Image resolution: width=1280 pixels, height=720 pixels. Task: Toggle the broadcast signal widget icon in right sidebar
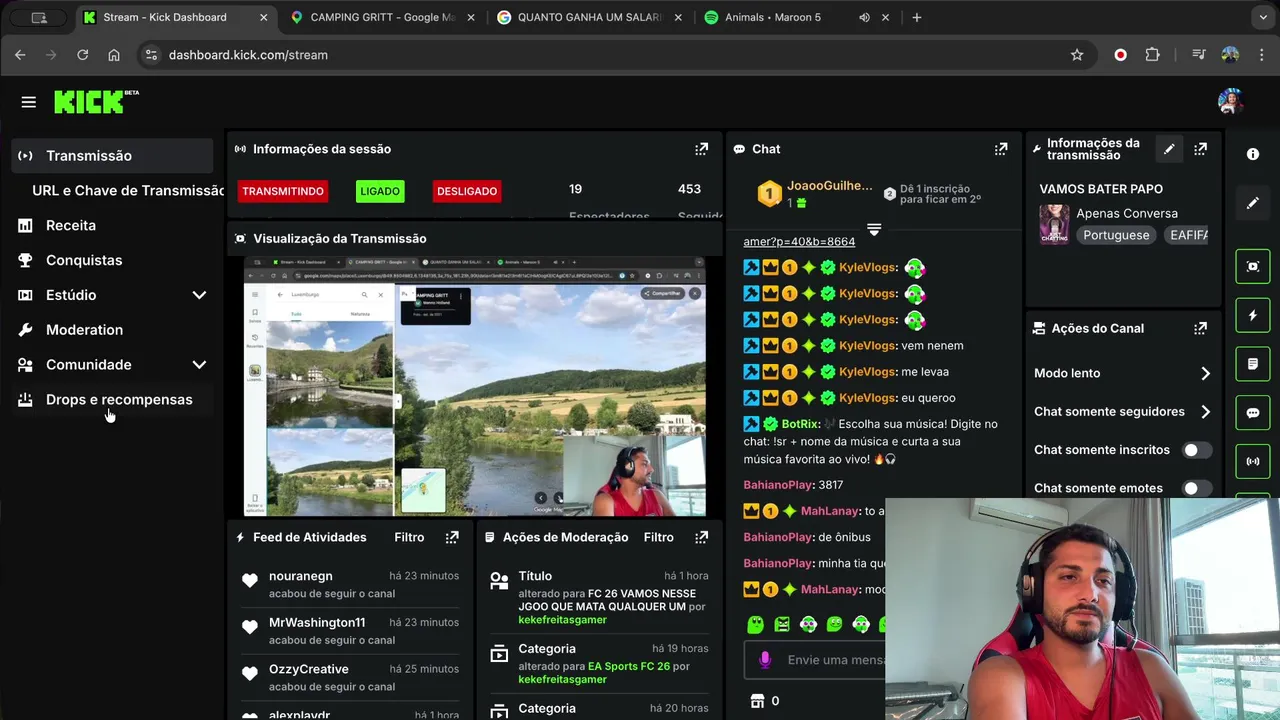1253,462
